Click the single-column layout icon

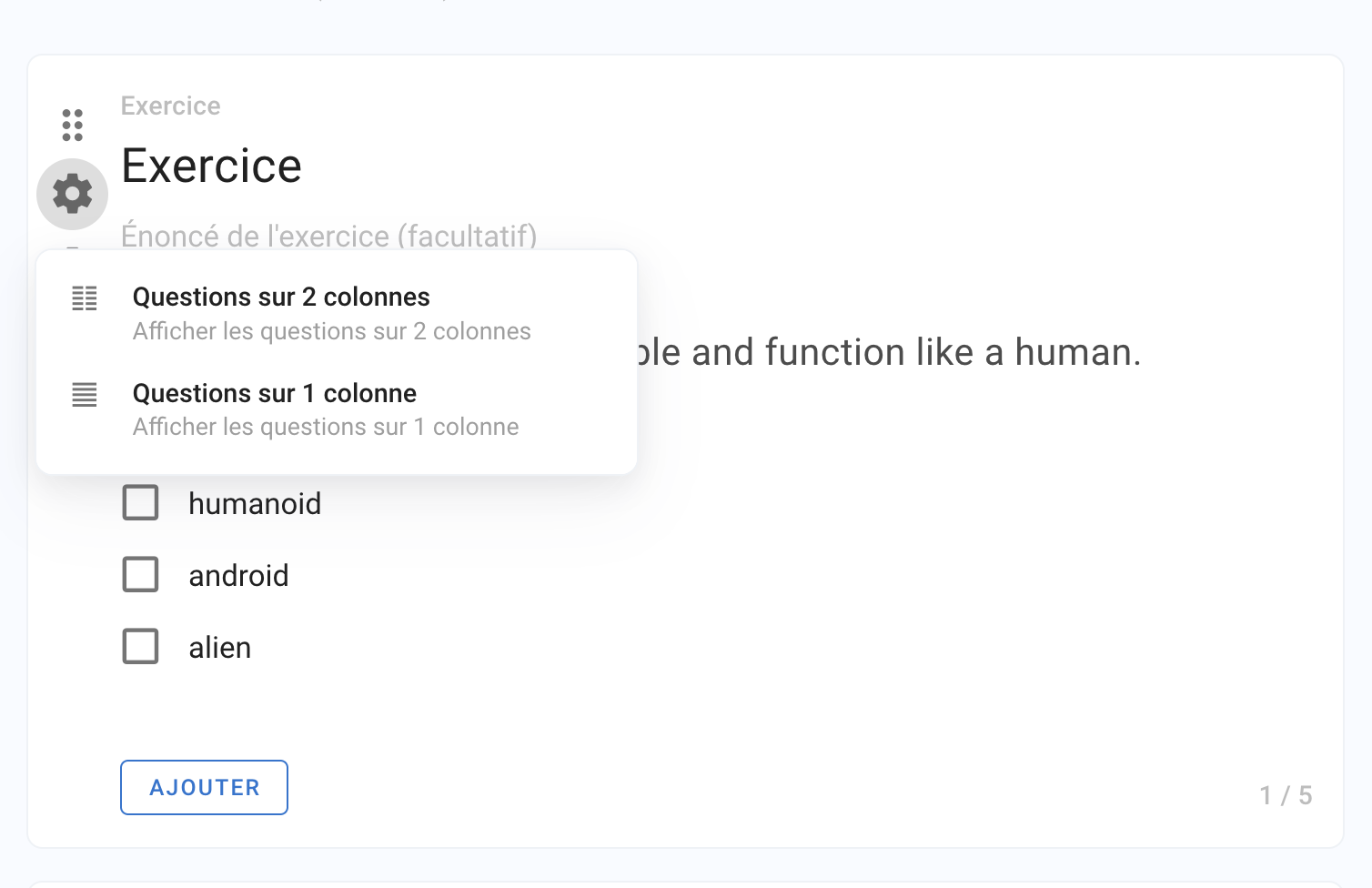tap(85, 395)
